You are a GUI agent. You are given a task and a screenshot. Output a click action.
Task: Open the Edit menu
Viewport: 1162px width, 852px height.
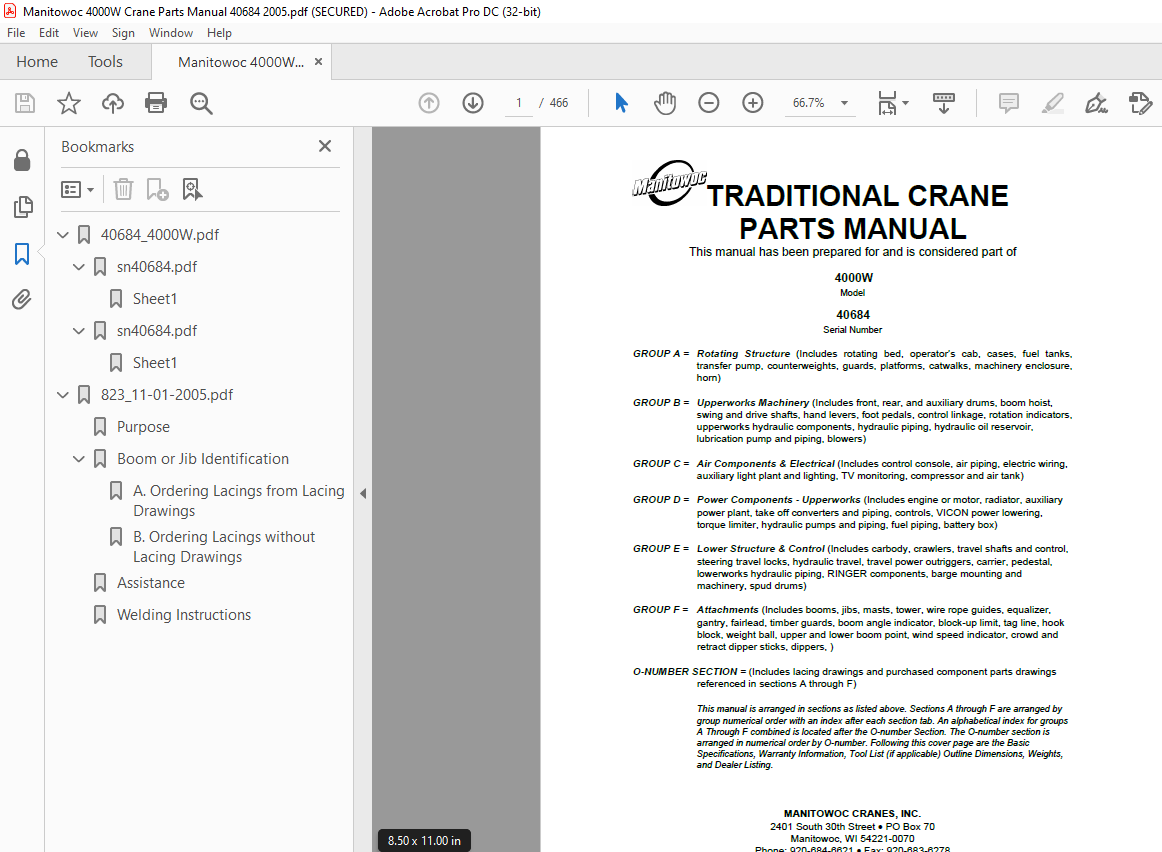[x=49, y=33]
